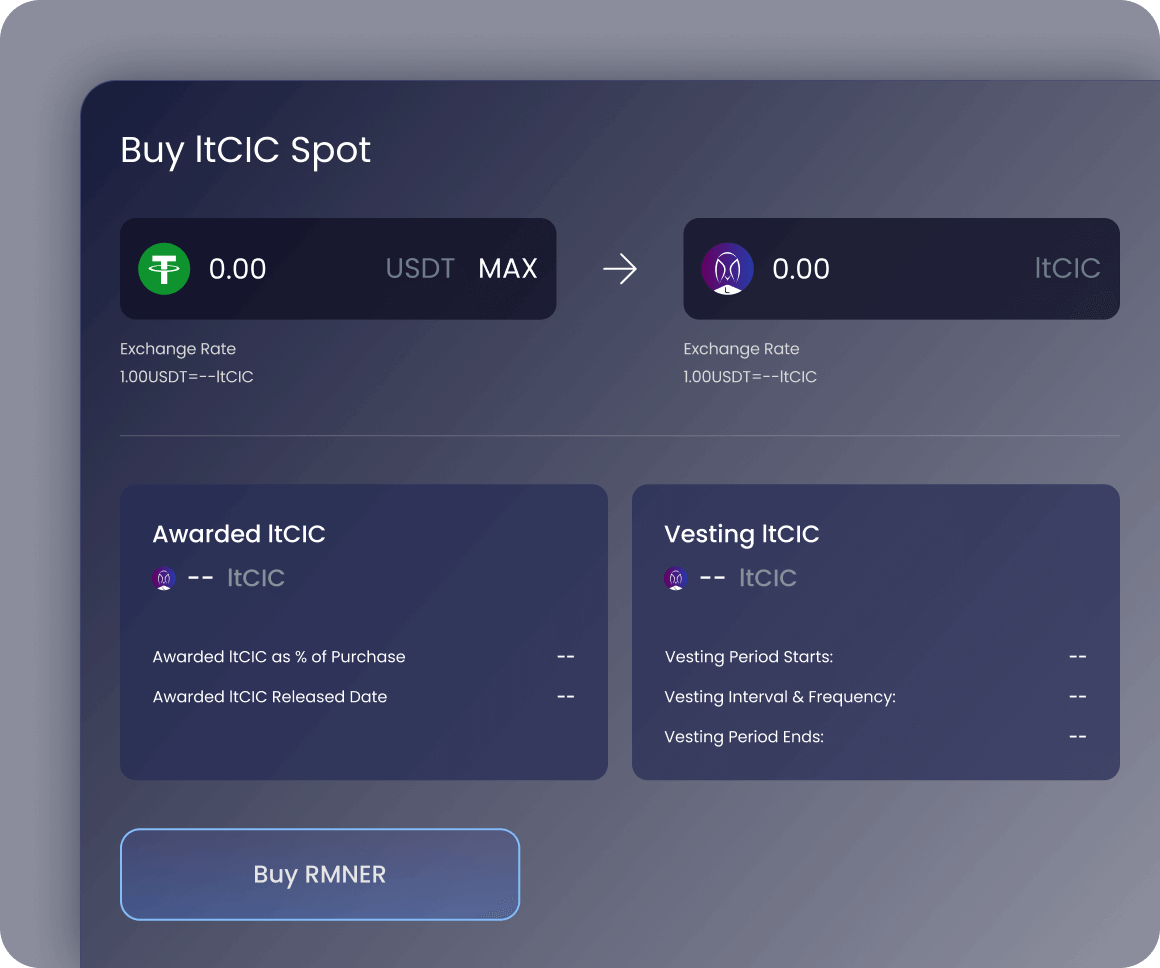The height and width of the screenshot is (968, 1160).
Task: Select the Vesting ItCIC card heading
Action: click(741, 534)
